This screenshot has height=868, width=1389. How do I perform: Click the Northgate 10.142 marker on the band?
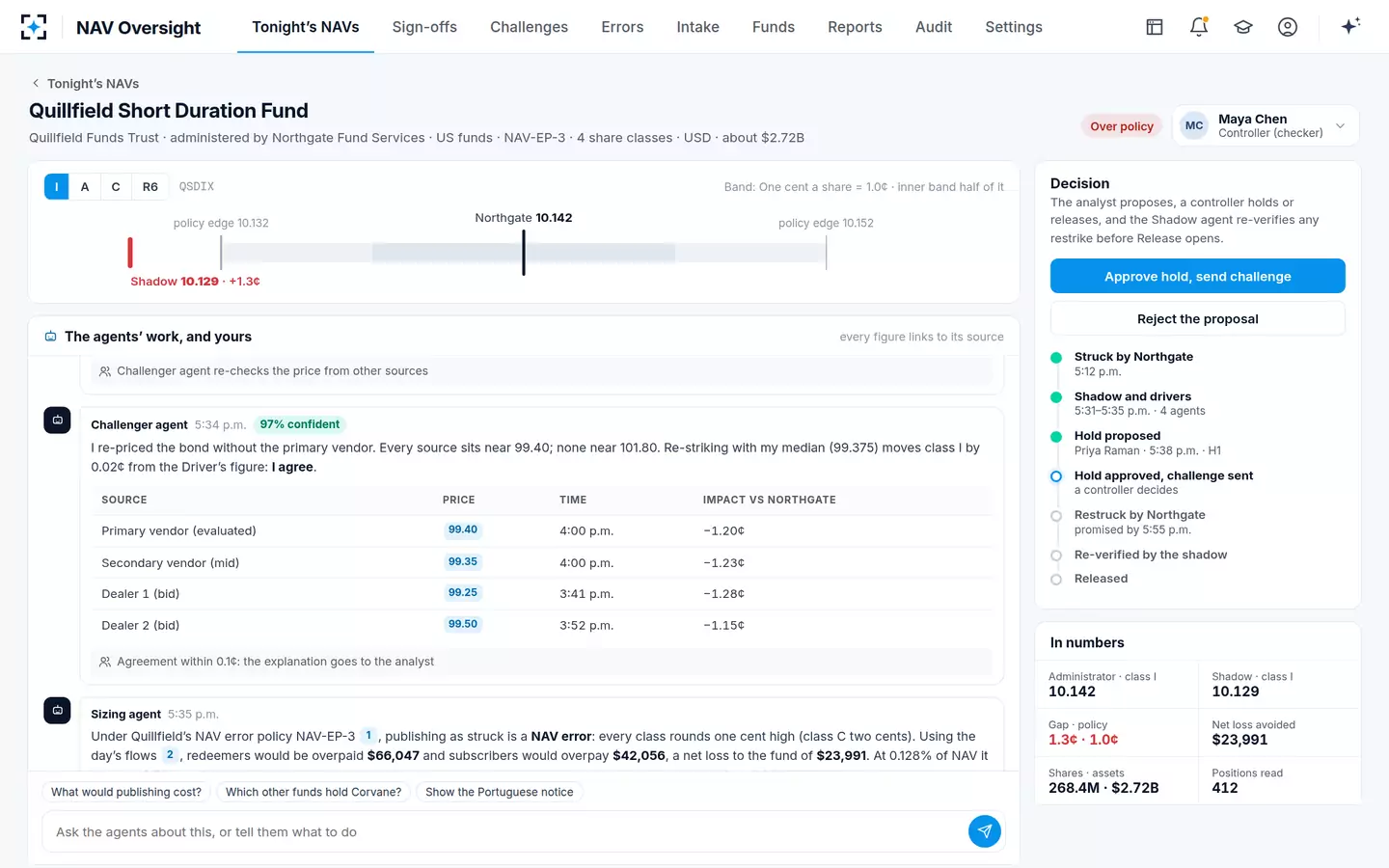tap(524, 253)
